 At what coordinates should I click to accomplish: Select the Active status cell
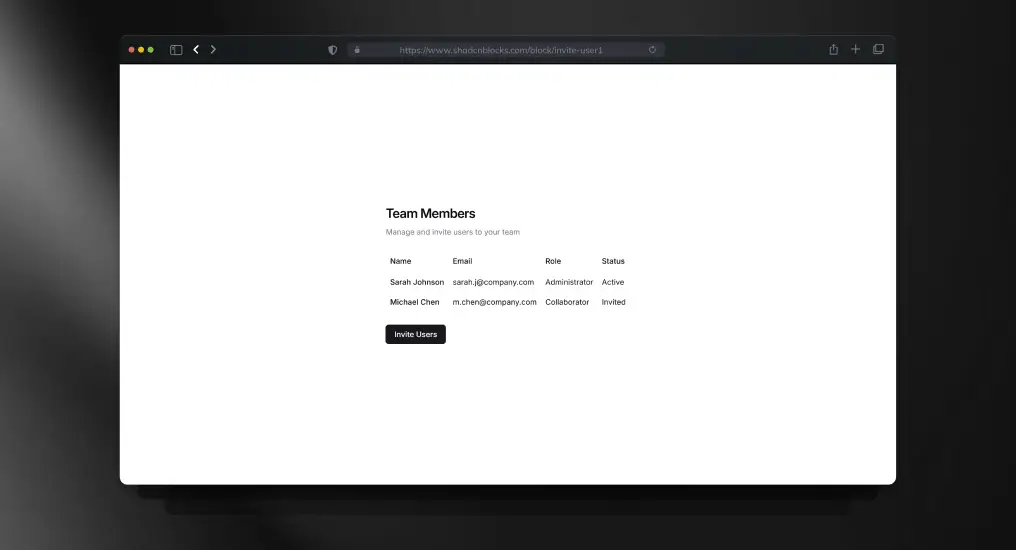pyautogui.click(x=612, y=282)
